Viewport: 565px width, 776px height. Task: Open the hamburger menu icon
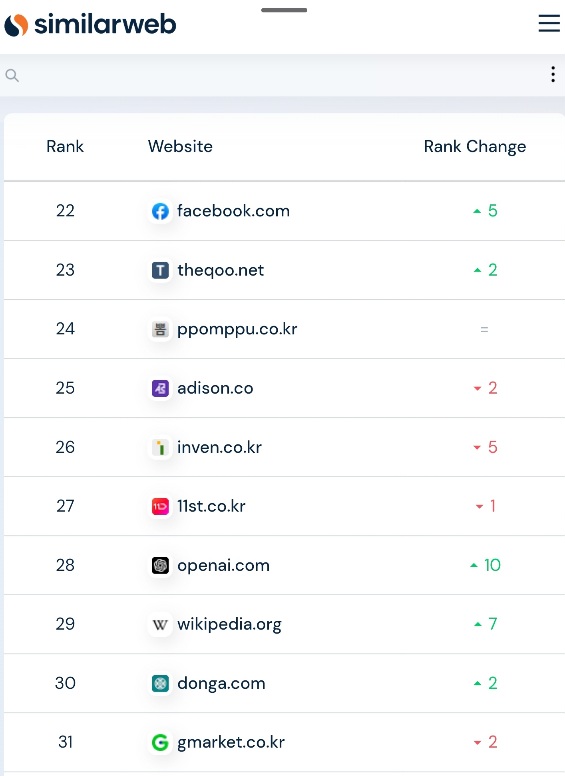coord(549,23)
